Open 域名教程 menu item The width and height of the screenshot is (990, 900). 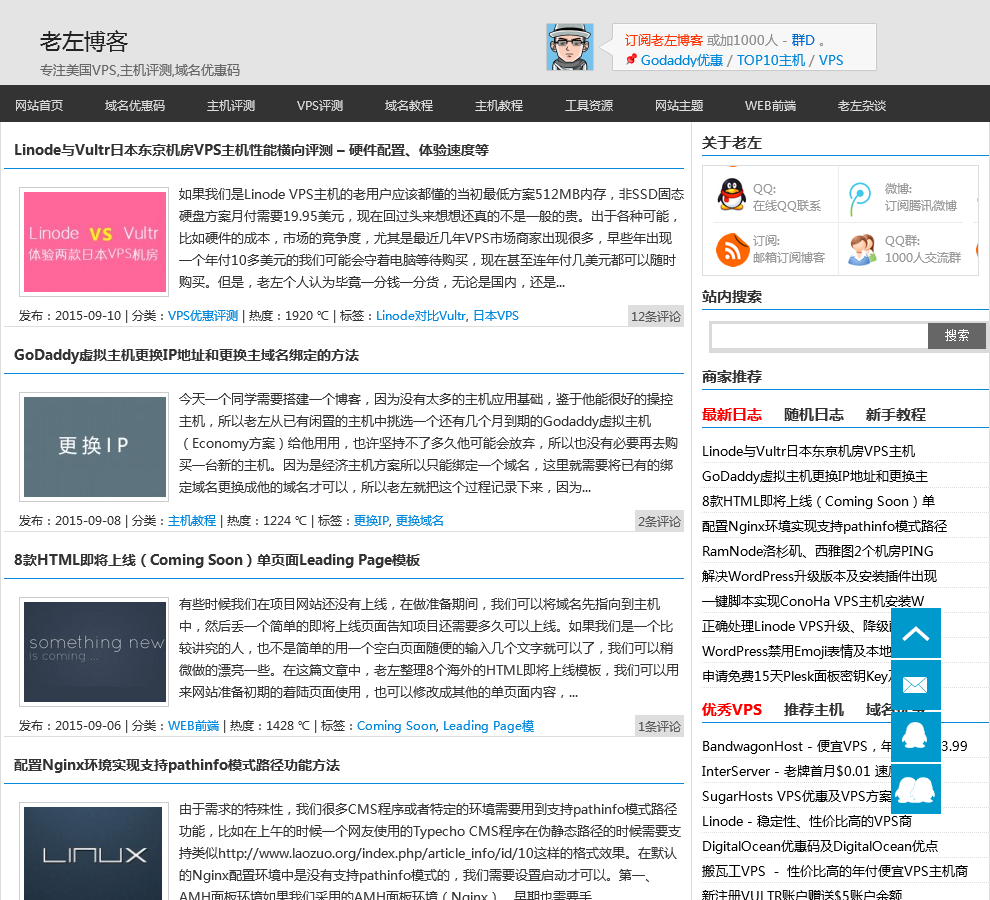409,105
